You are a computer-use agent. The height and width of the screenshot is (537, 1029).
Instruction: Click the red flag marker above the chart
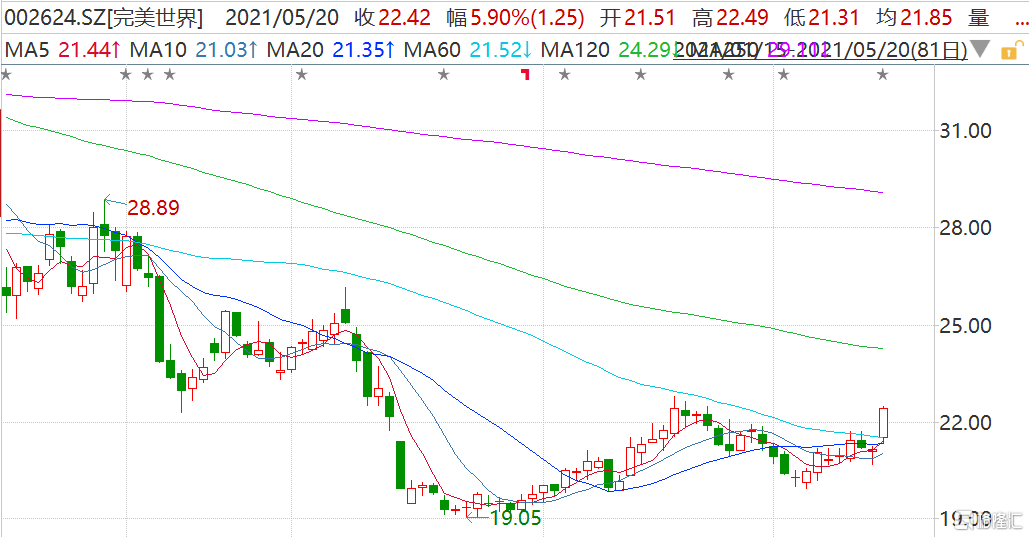[525, 74]
